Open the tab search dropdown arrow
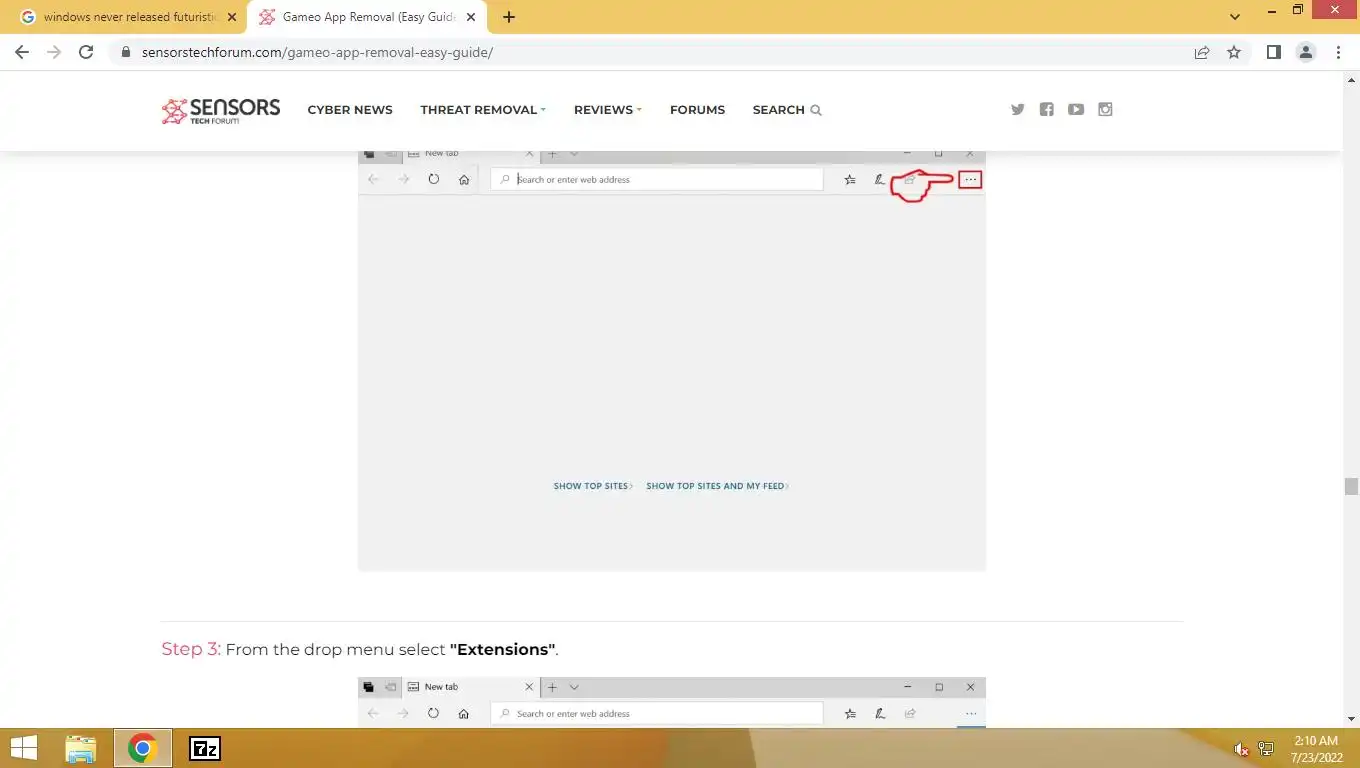The width and height of the screenshot is (1360, 768). pyautogui.click(x=1235, y=17)
